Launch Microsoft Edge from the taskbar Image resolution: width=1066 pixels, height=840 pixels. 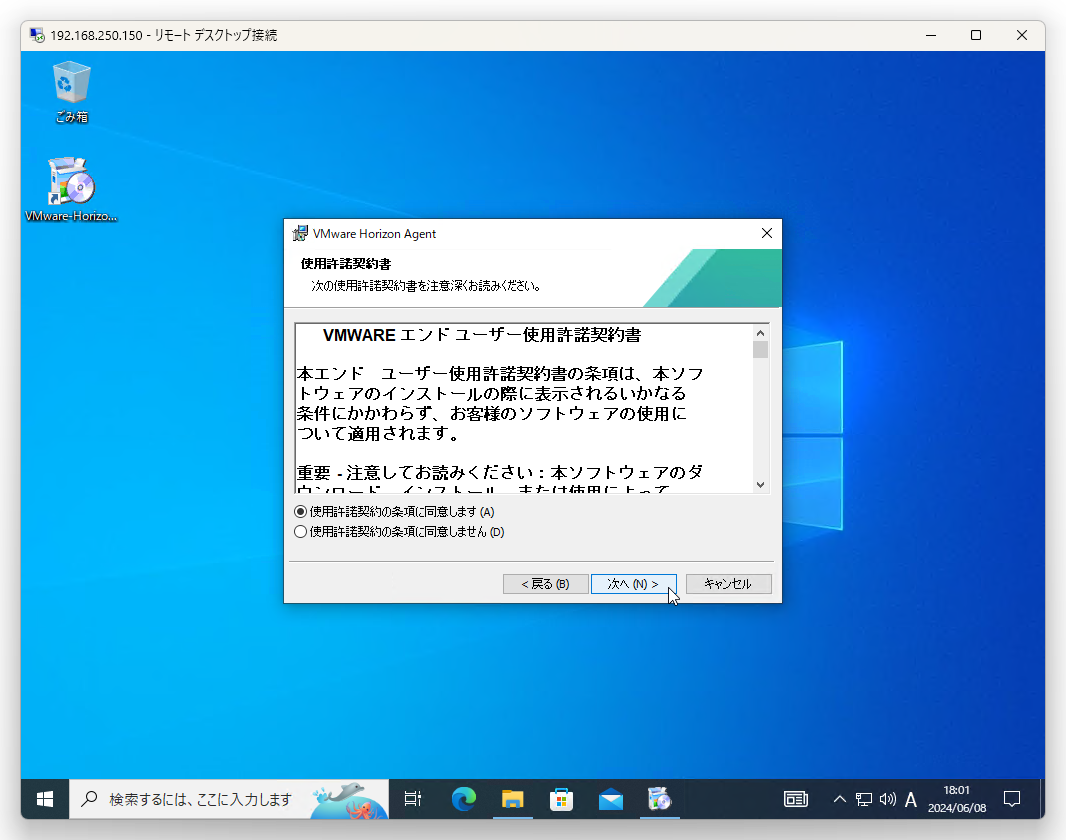464,799
